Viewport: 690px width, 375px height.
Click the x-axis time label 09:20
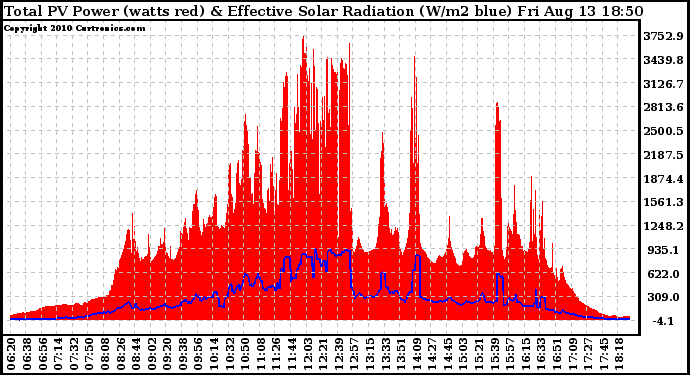[x=168, y=354]
